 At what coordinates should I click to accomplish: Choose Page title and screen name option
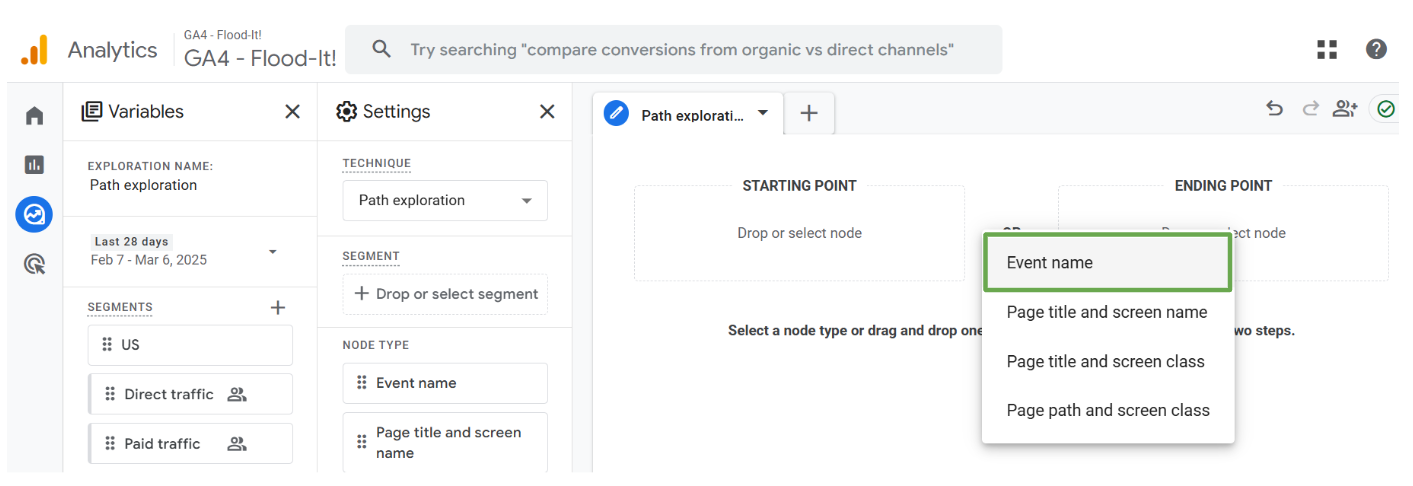1107,312
